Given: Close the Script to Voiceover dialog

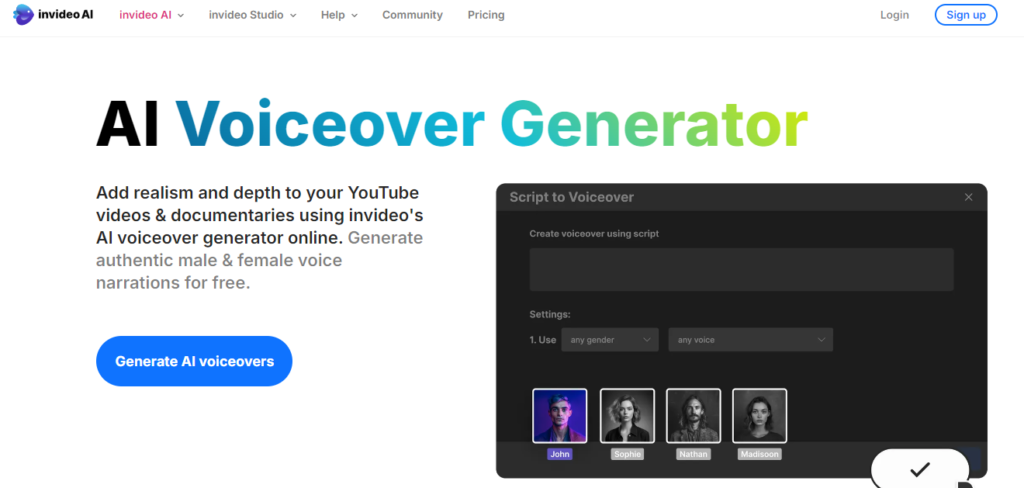Looking at the screenshot, I should click(x=968, y=197).
